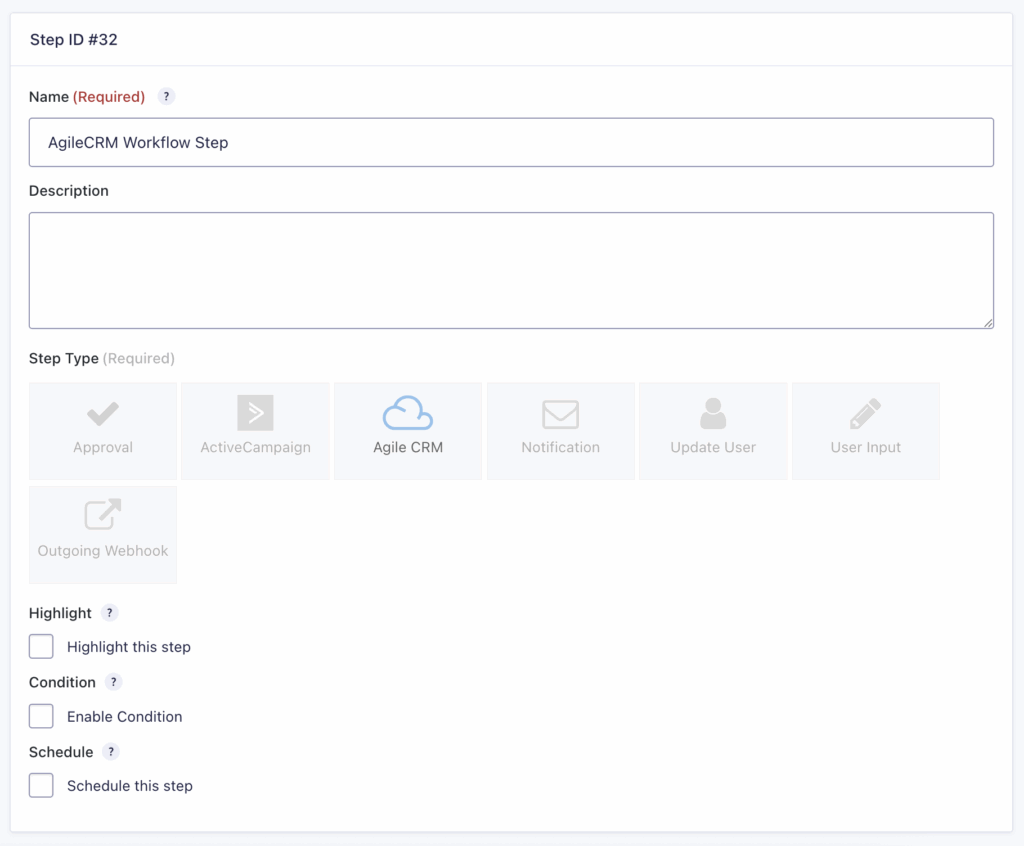
Task: Select the User Input pencil icon
Action: [865, 413]
